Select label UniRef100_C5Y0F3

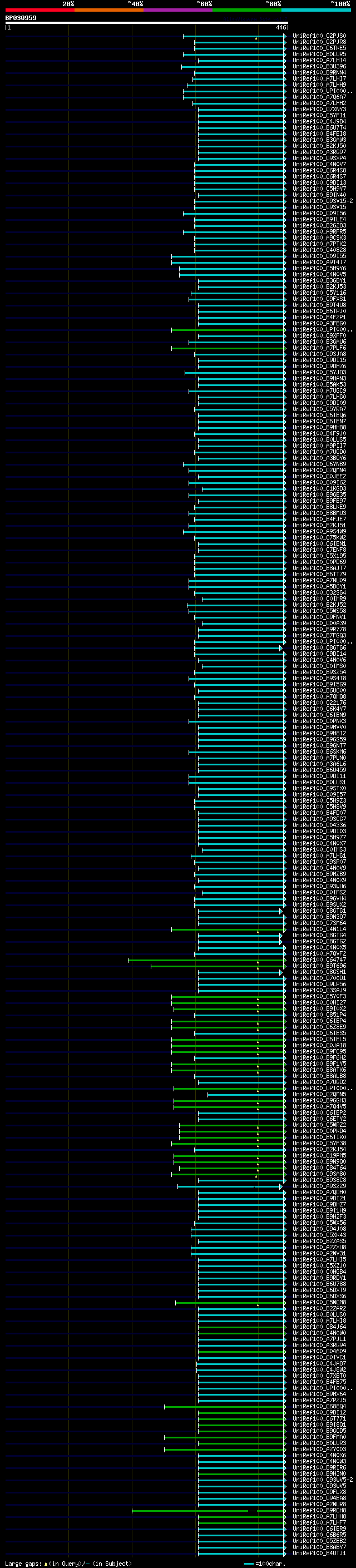(319, 997)
